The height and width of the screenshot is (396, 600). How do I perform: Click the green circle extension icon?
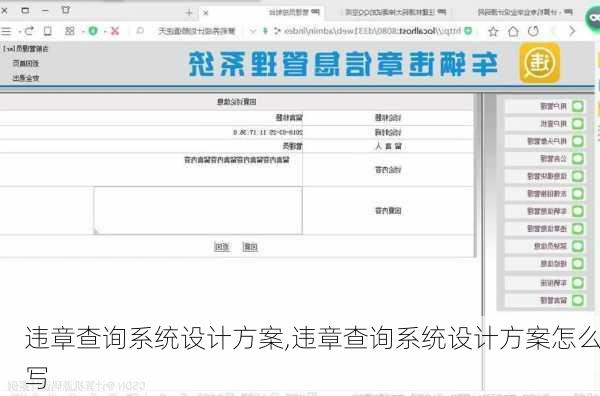coord(93,31)
